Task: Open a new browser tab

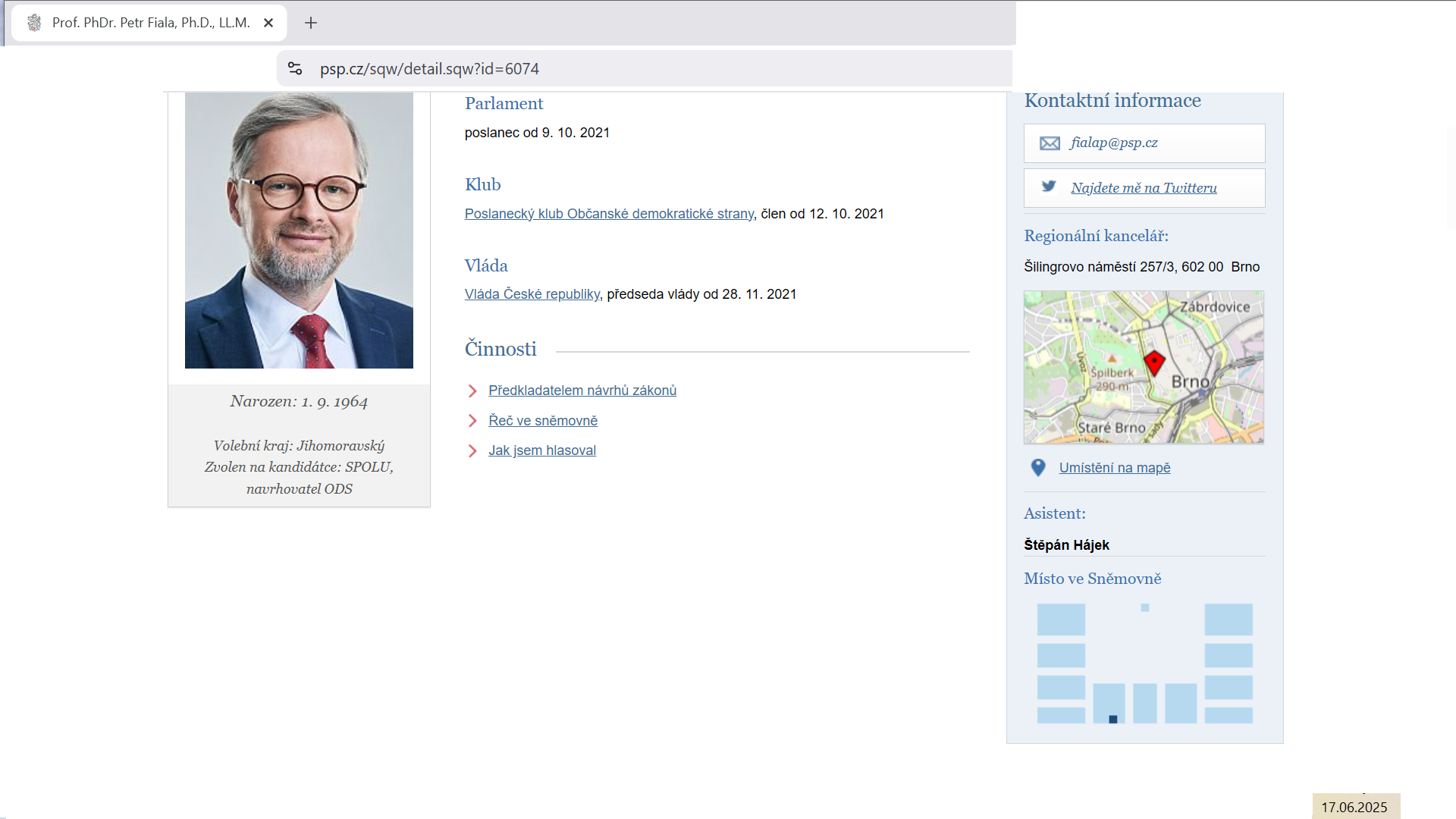Action: tap(311, 23)
